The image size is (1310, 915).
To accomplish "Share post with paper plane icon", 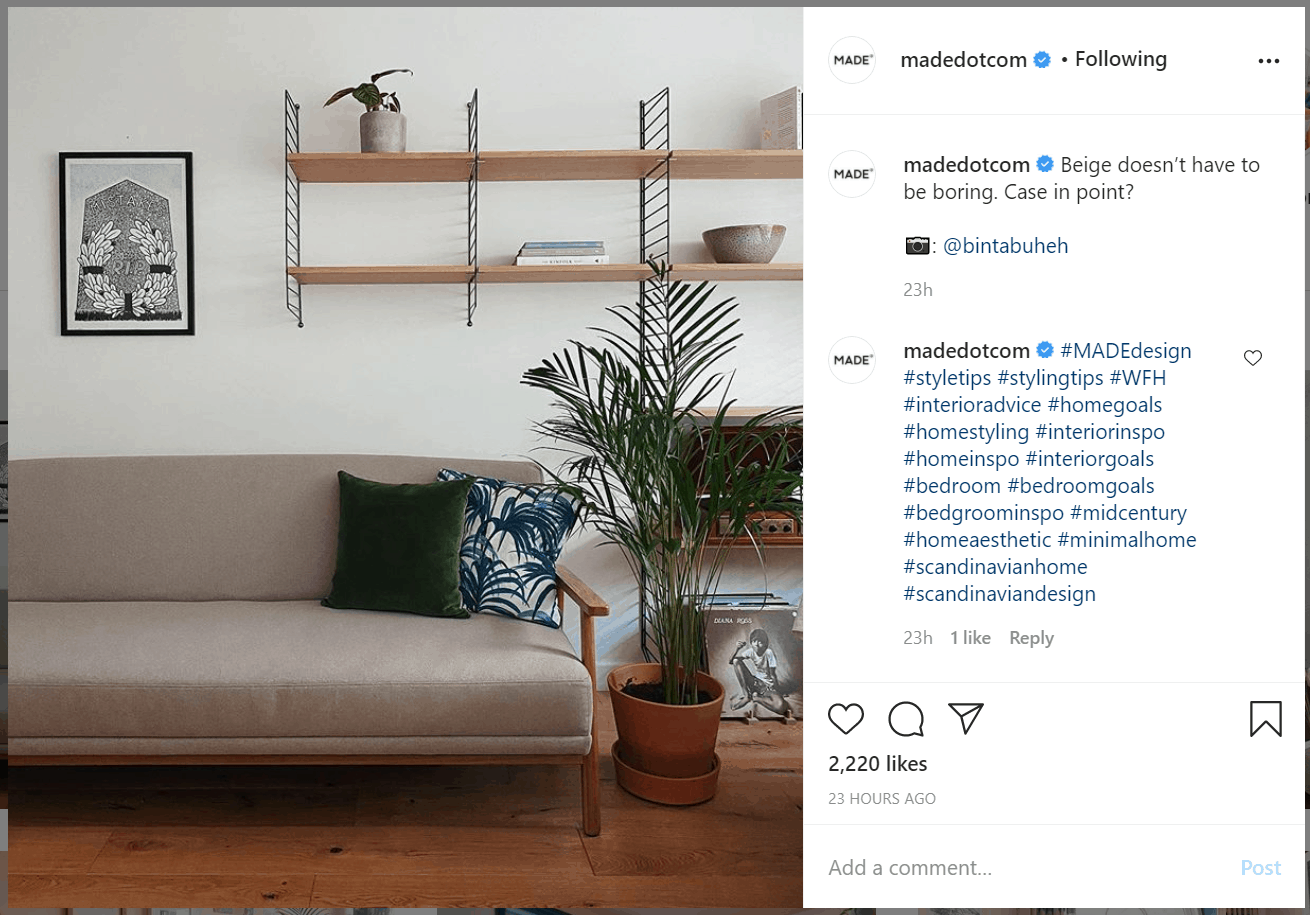I will [x=966, y=718].
